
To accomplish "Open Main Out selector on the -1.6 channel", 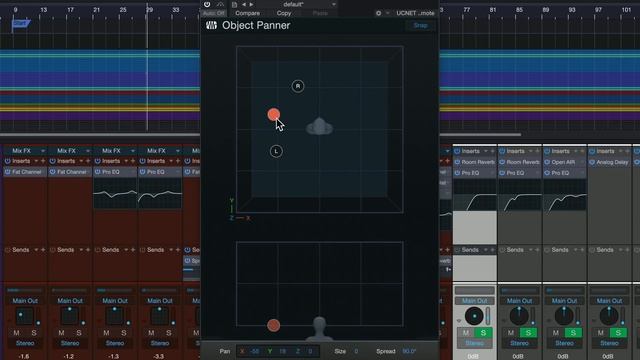I will (25, 301).
